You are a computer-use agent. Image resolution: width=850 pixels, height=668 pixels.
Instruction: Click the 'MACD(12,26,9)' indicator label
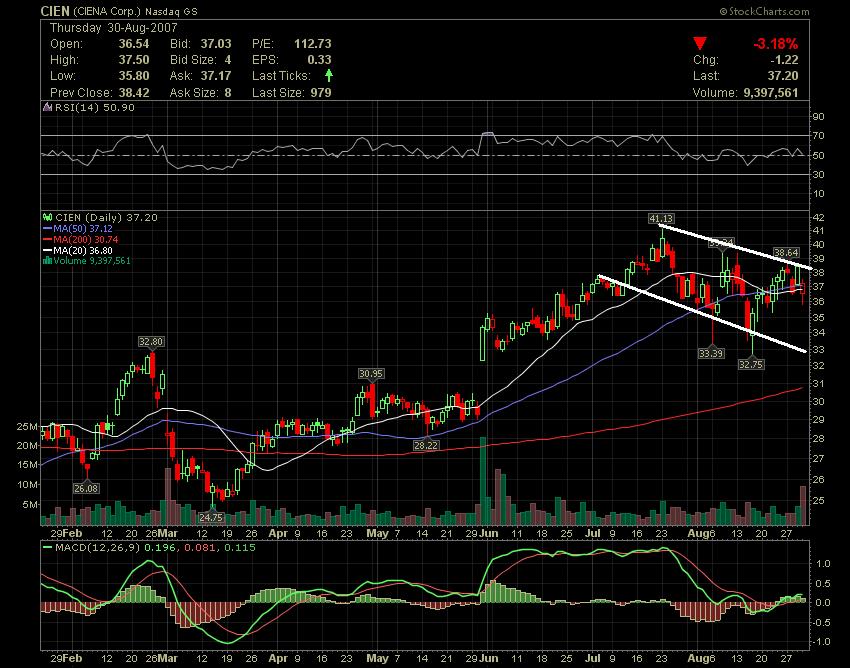98,548
